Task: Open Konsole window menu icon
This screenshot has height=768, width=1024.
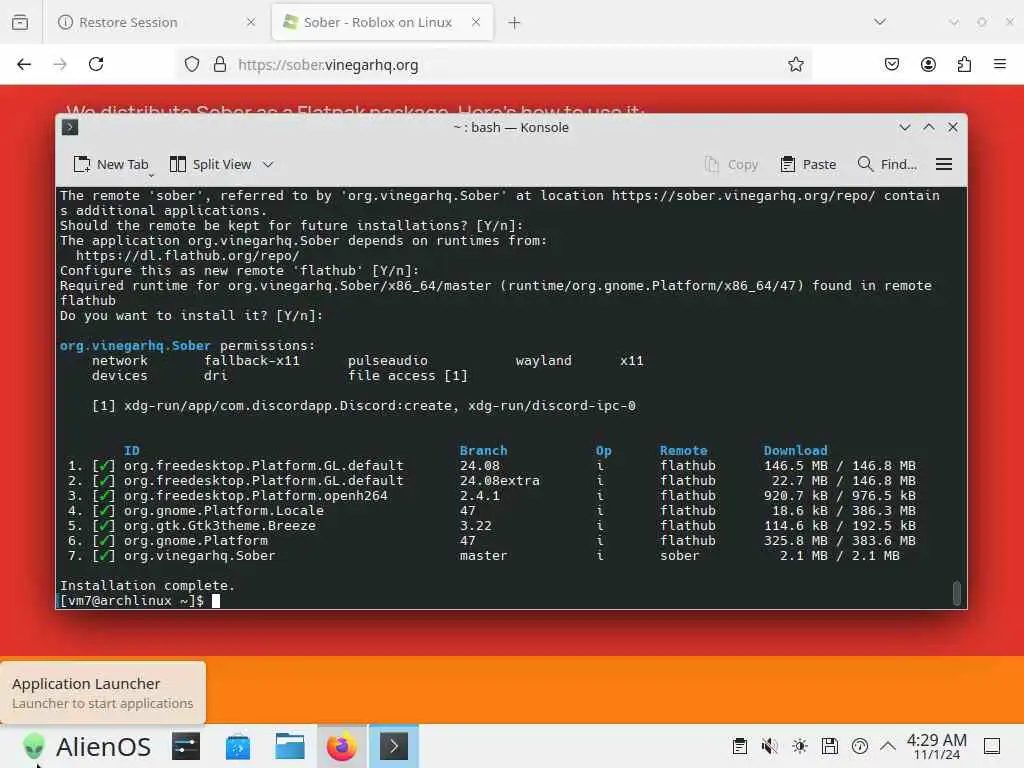Action: (x=70, y=127)
